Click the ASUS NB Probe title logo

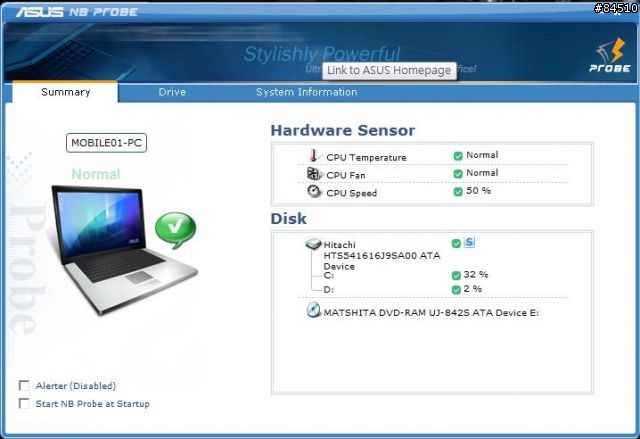(x=77, y=12)
